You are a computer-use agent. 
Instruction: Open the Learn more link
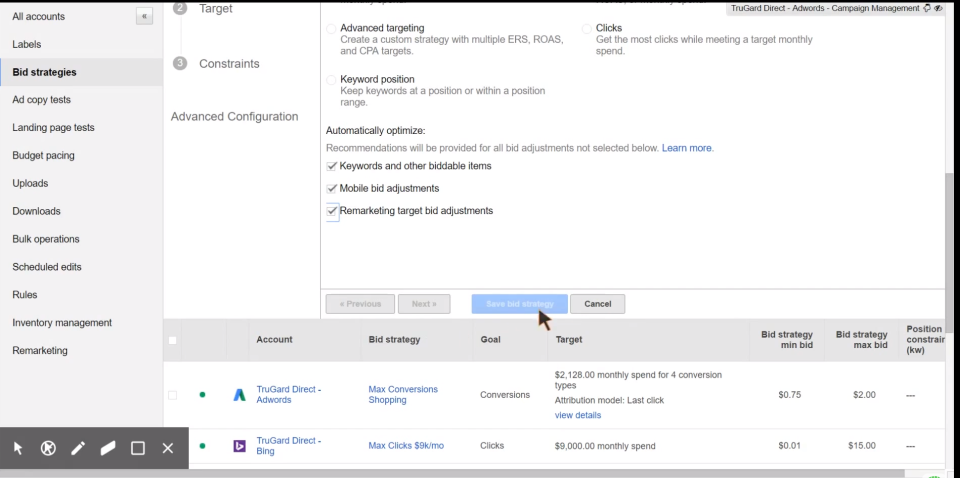click(x=687, y=148)
